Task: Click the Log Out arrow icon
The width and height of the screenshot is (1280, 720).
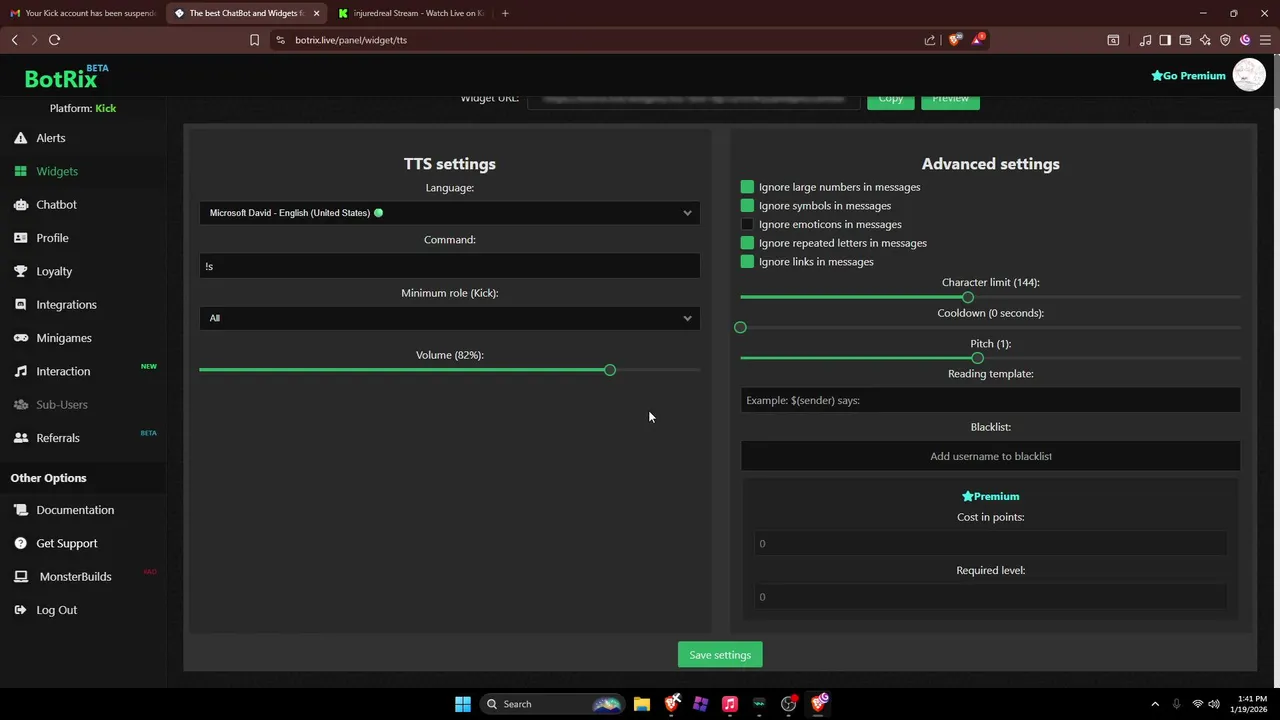Action: (x=20, y=610)
